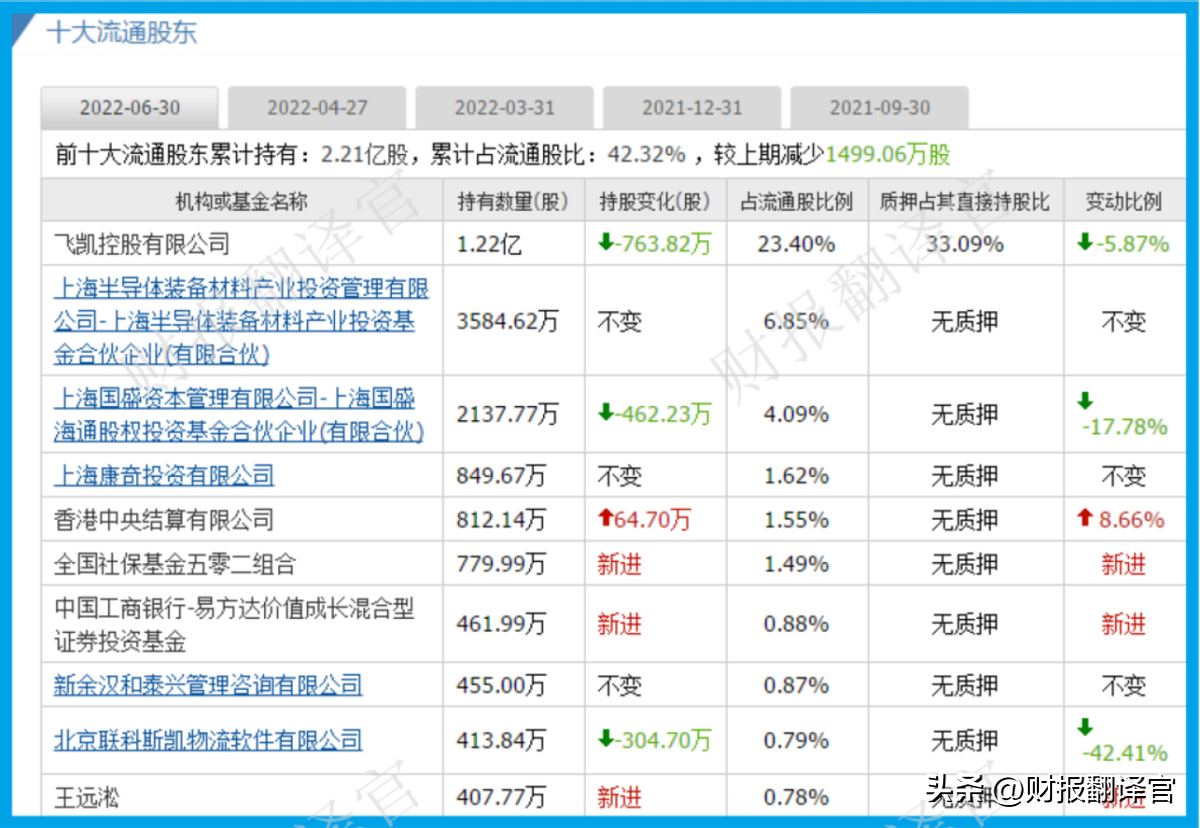Click the 33.09% pledge ratio cell
Image resolution: width=1200 pixels, height=828 pixels.
(x=964, y=243)
